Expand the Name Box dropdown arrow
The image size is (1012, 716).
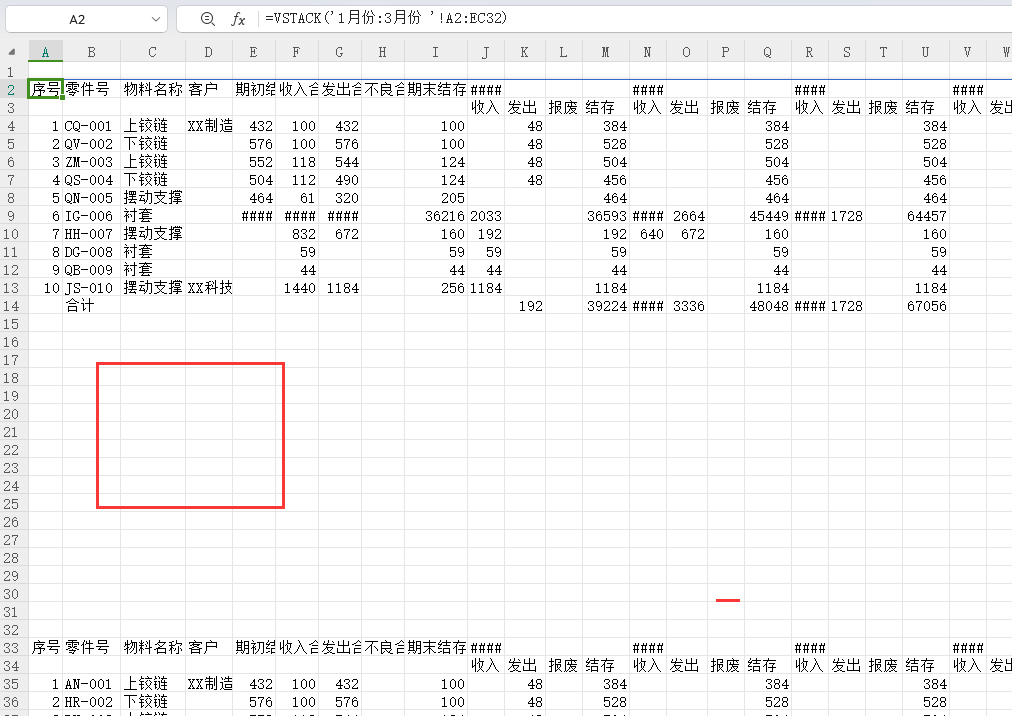(x=156, y=19)
